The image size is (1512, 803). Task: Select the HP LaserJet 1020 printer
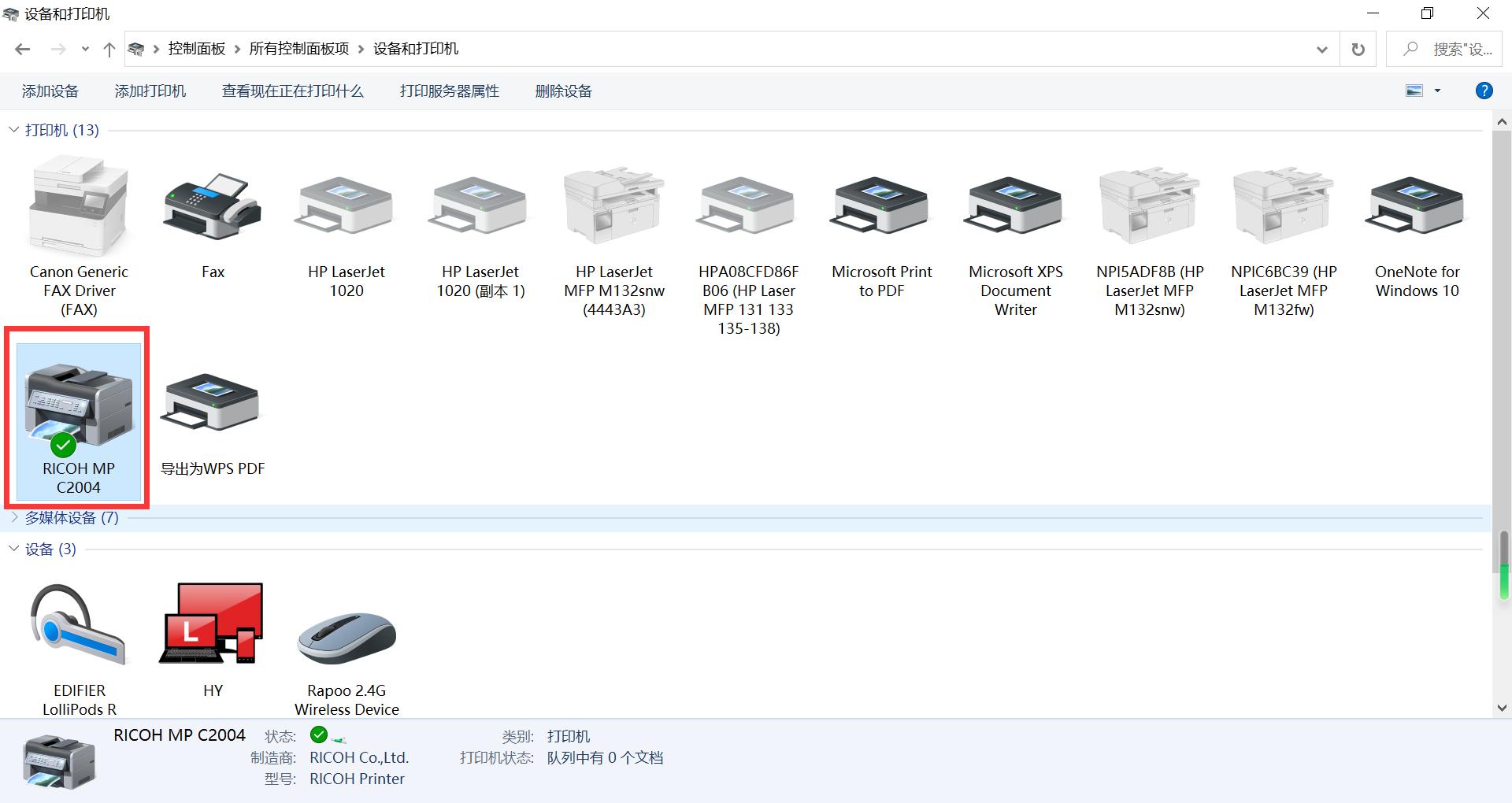[345, 206]
